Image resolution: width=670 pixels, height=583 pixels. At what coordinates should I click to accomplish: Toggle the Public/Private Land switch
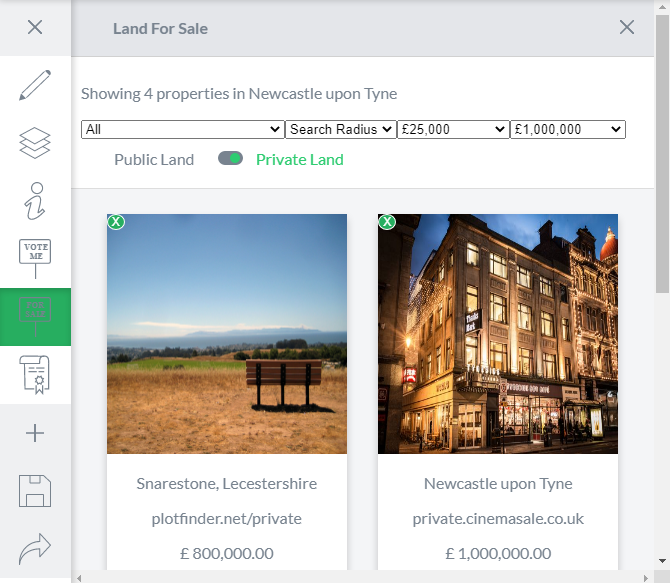click(x=230, y=159)
